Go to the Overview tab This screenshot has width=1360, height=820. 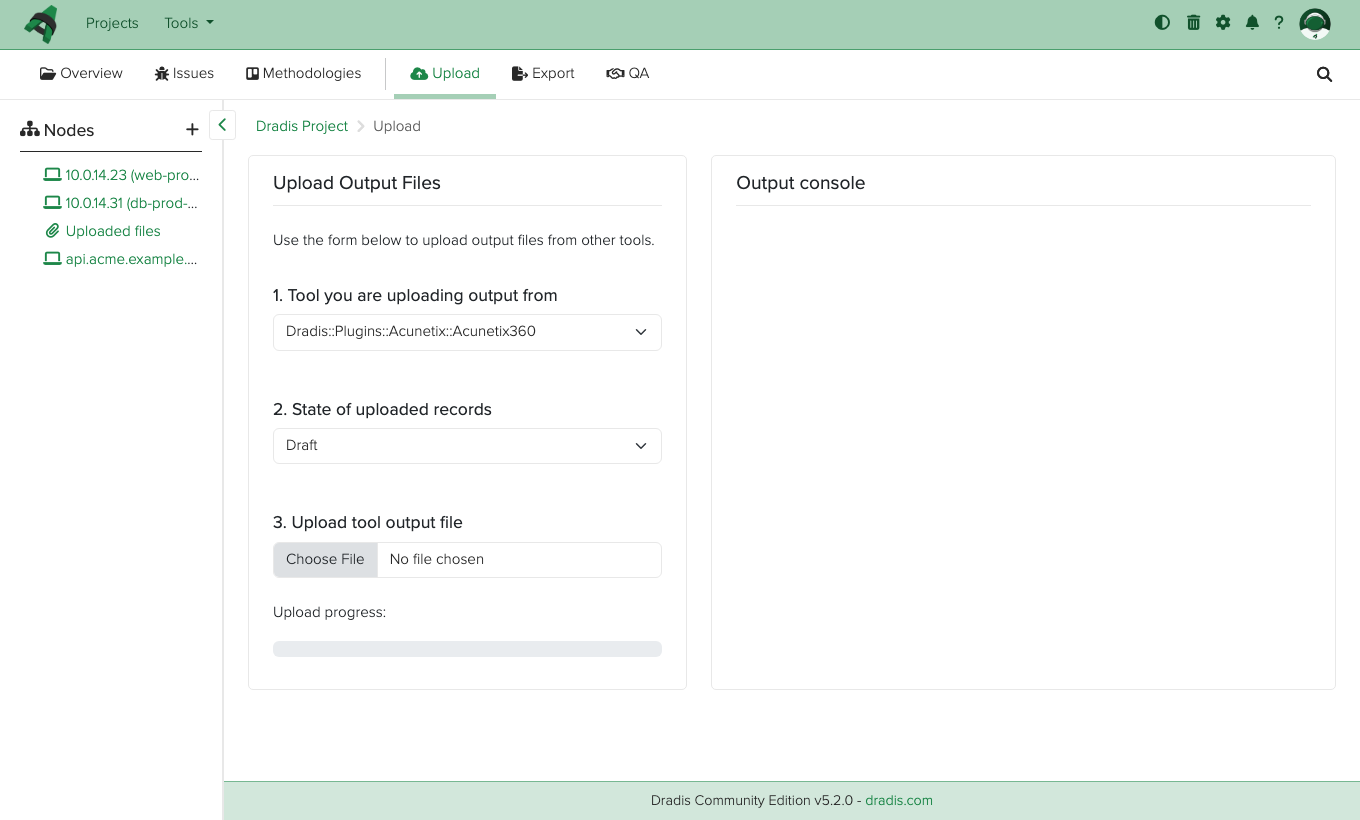click(x=81, y=73)
